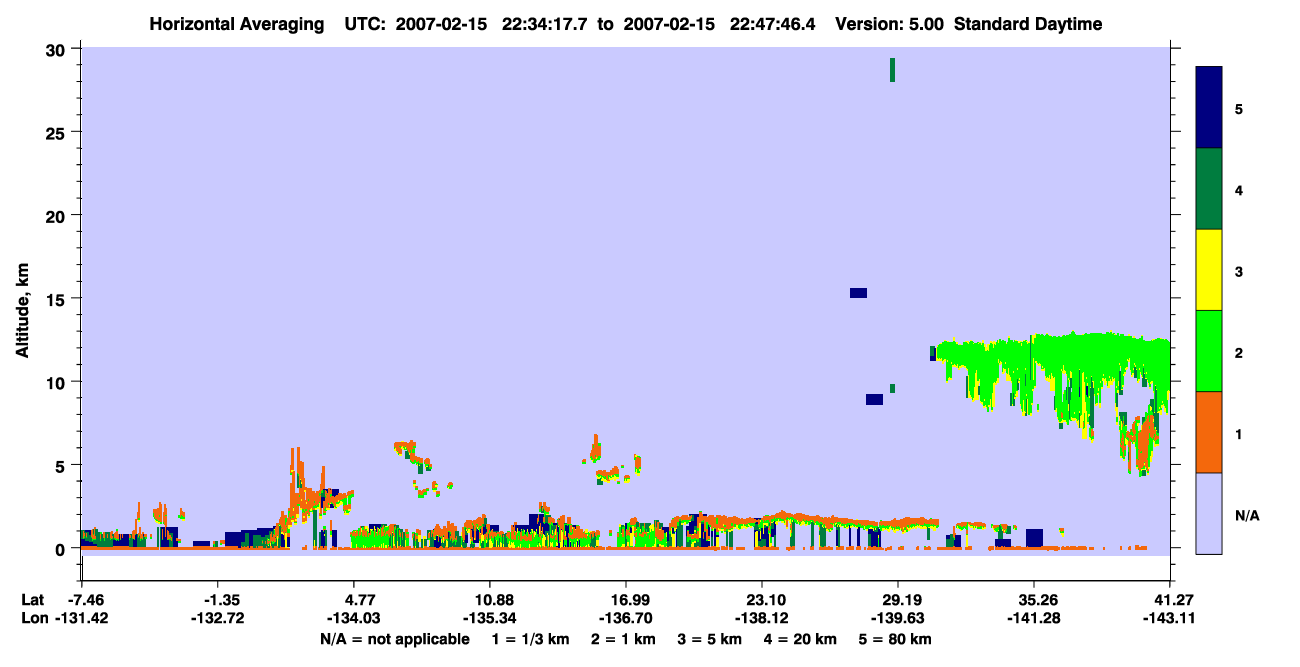The image size is (1300, 667).
Task: Click the longitude value -135.34
Action: (490, 619)
